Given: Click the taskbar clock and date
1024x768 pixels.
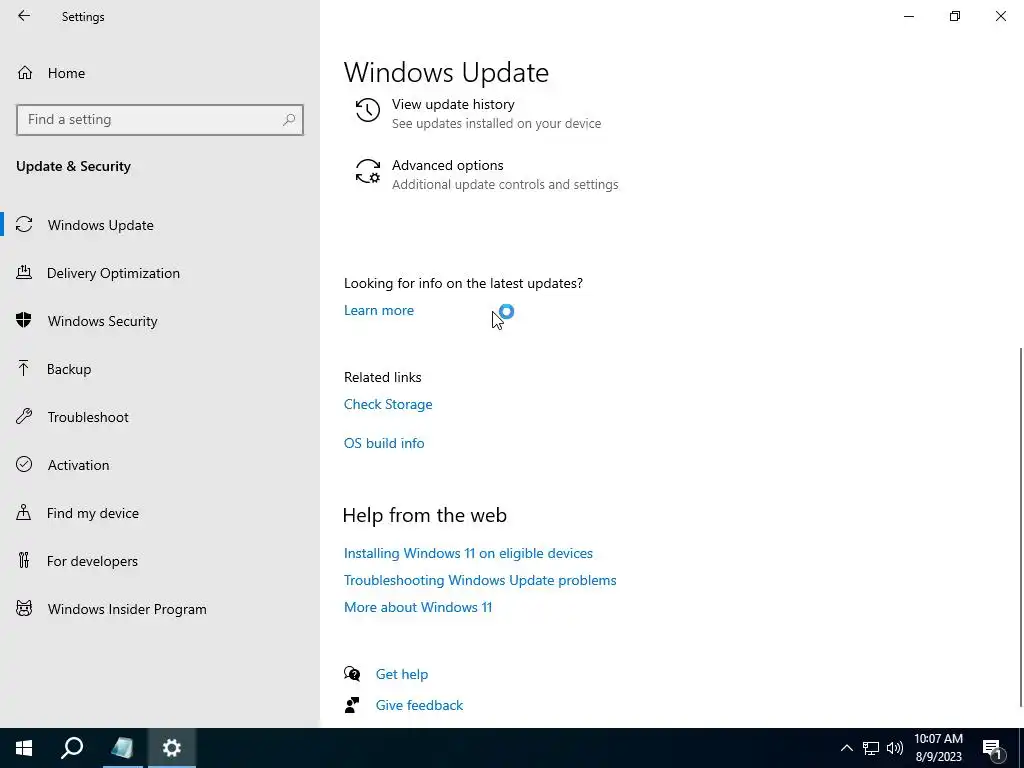Looking at the screenshot, I should coord(938,748).
